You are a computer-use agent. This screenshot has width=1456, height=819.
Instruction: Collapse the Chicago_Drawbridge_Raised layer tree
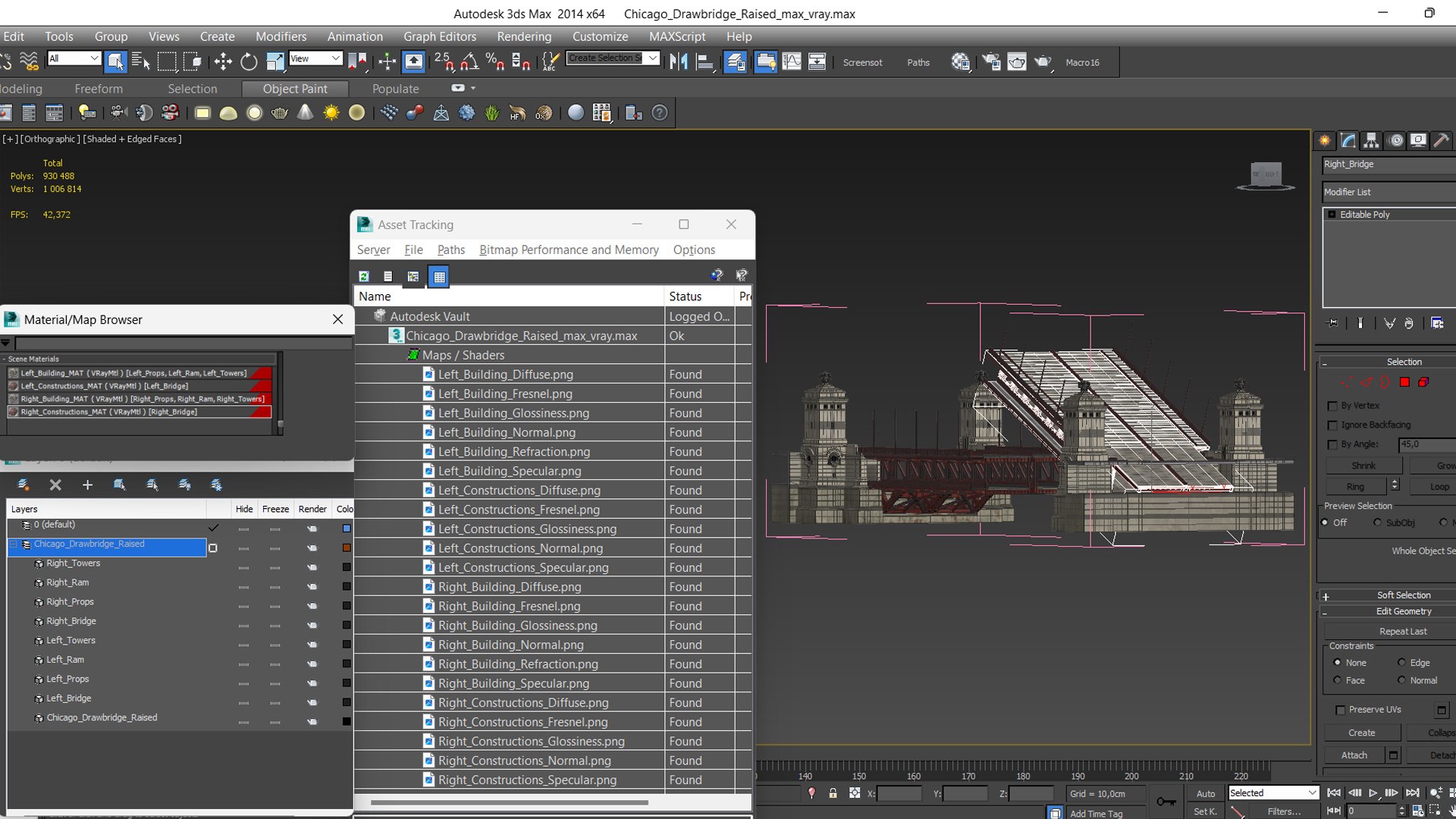click(x=14, y=544)
